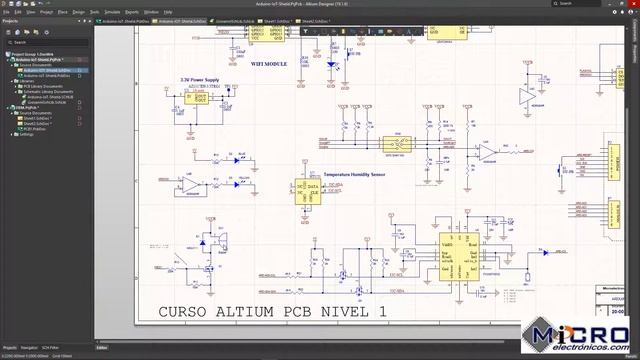The image size is (640, 360).
Task: Click the settings gear at top right
Action: 614,12
